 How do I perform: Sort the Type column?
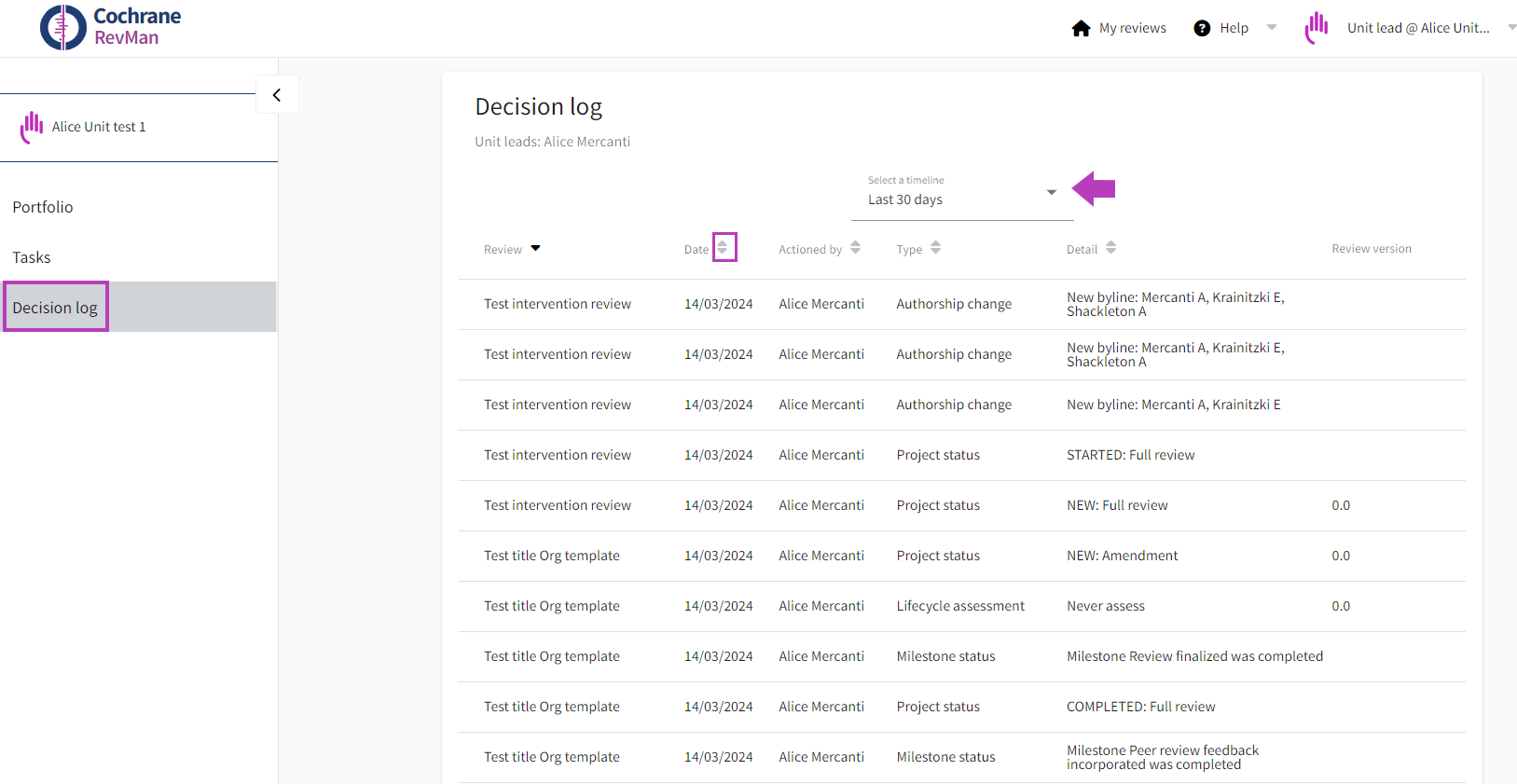(935, 248)
